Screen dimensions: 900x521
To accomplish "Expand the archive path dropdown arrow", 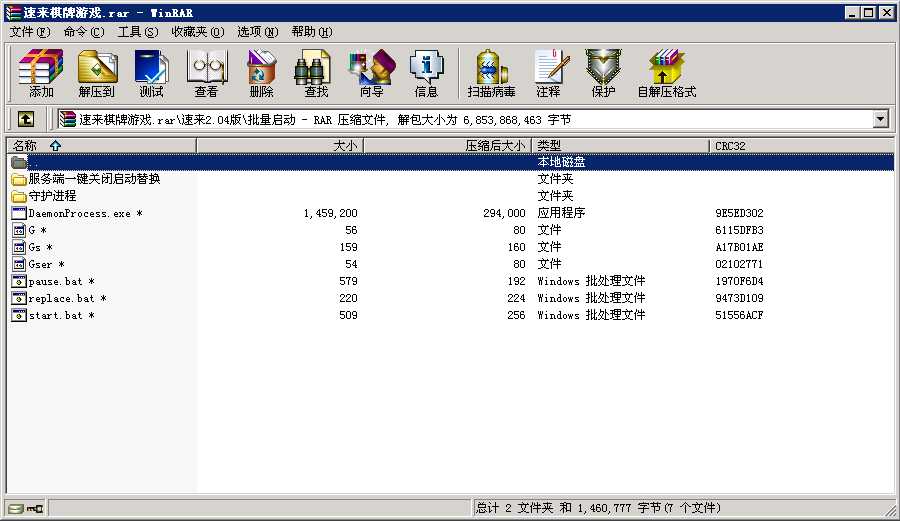I will coord(880,119).
